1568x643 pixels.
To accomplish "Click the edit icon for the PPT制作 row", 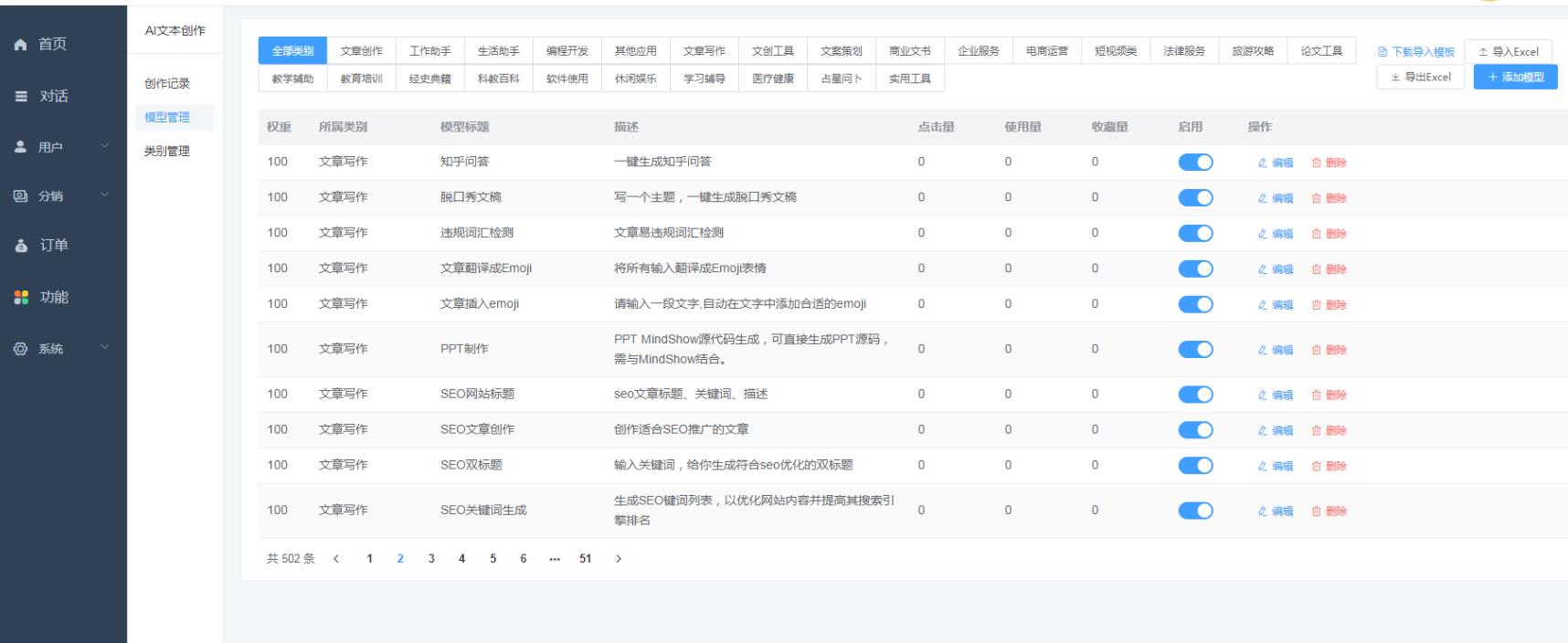I will point(1263,350).
